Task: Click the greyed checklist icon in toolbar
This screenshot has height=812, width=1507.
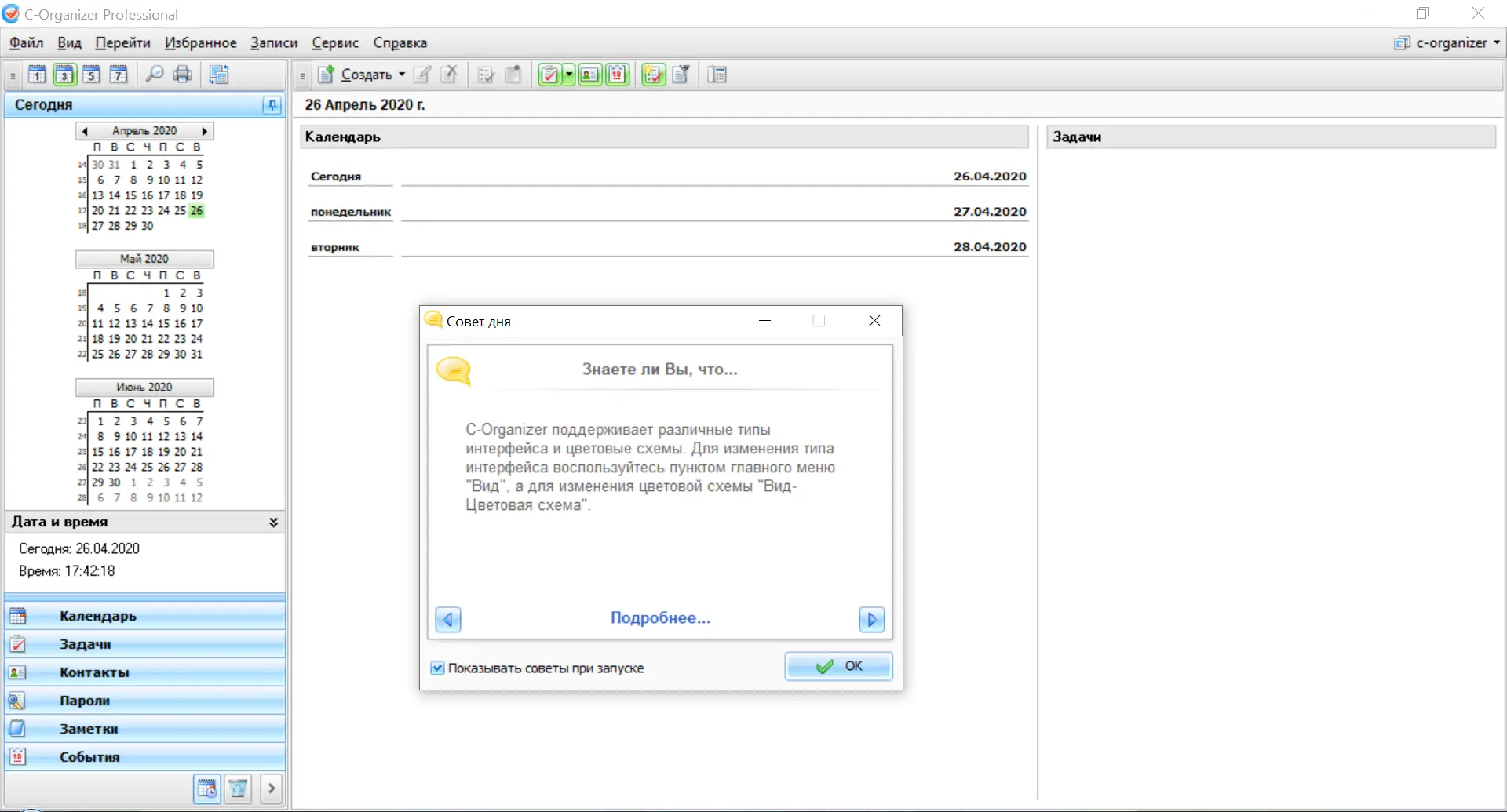Action: coord(486,75)
